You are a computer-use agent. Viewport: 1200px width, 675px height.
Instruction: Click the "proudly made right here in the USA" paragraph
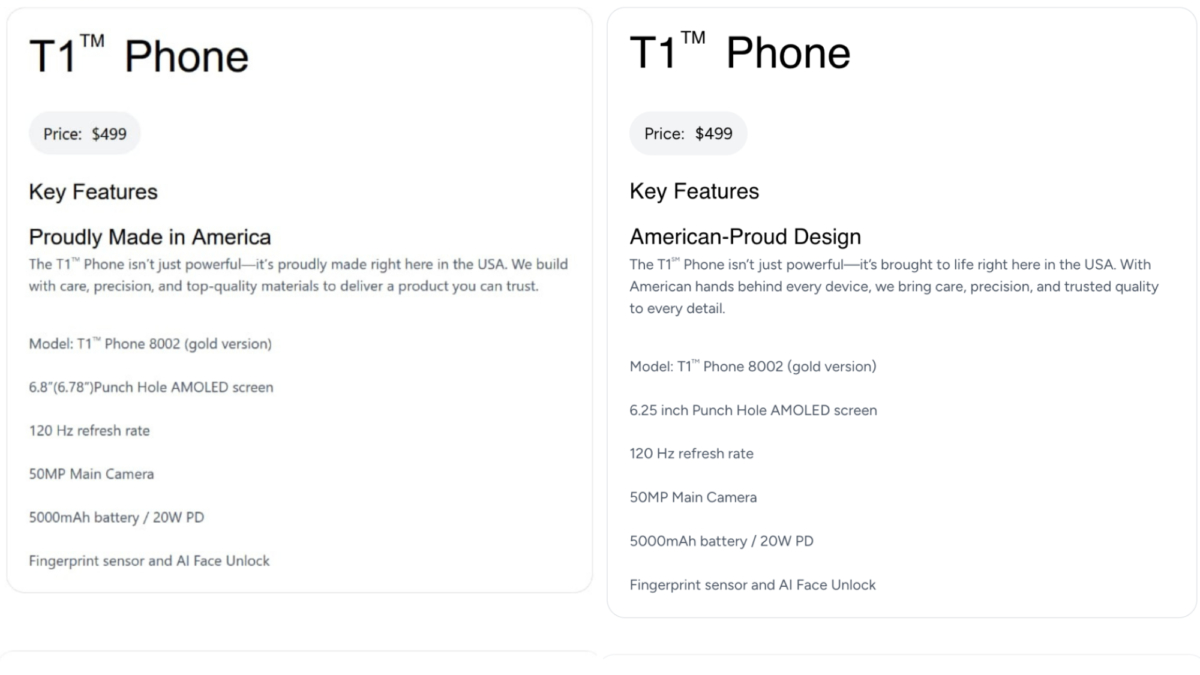[298, 275]
